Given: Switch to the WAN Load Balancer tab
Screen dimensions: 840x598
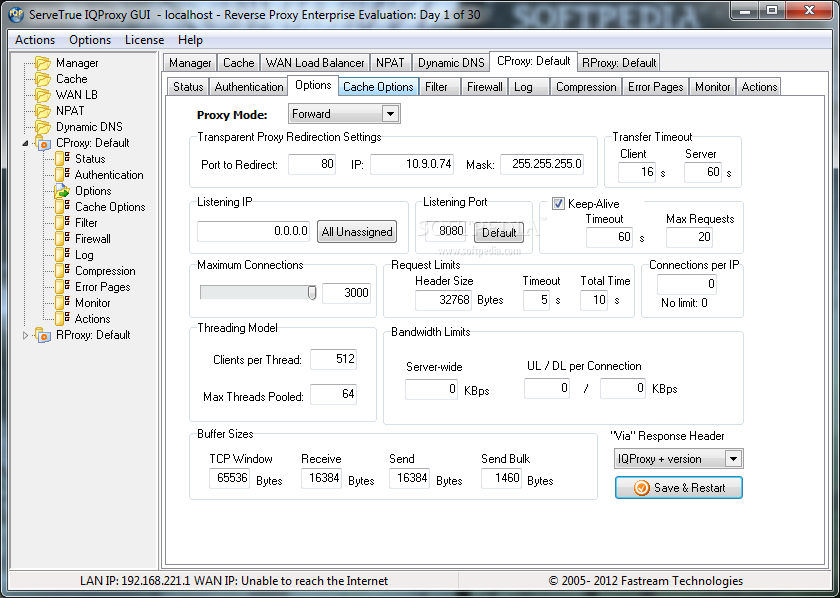Looking at the screenshot, I should 315,63.
